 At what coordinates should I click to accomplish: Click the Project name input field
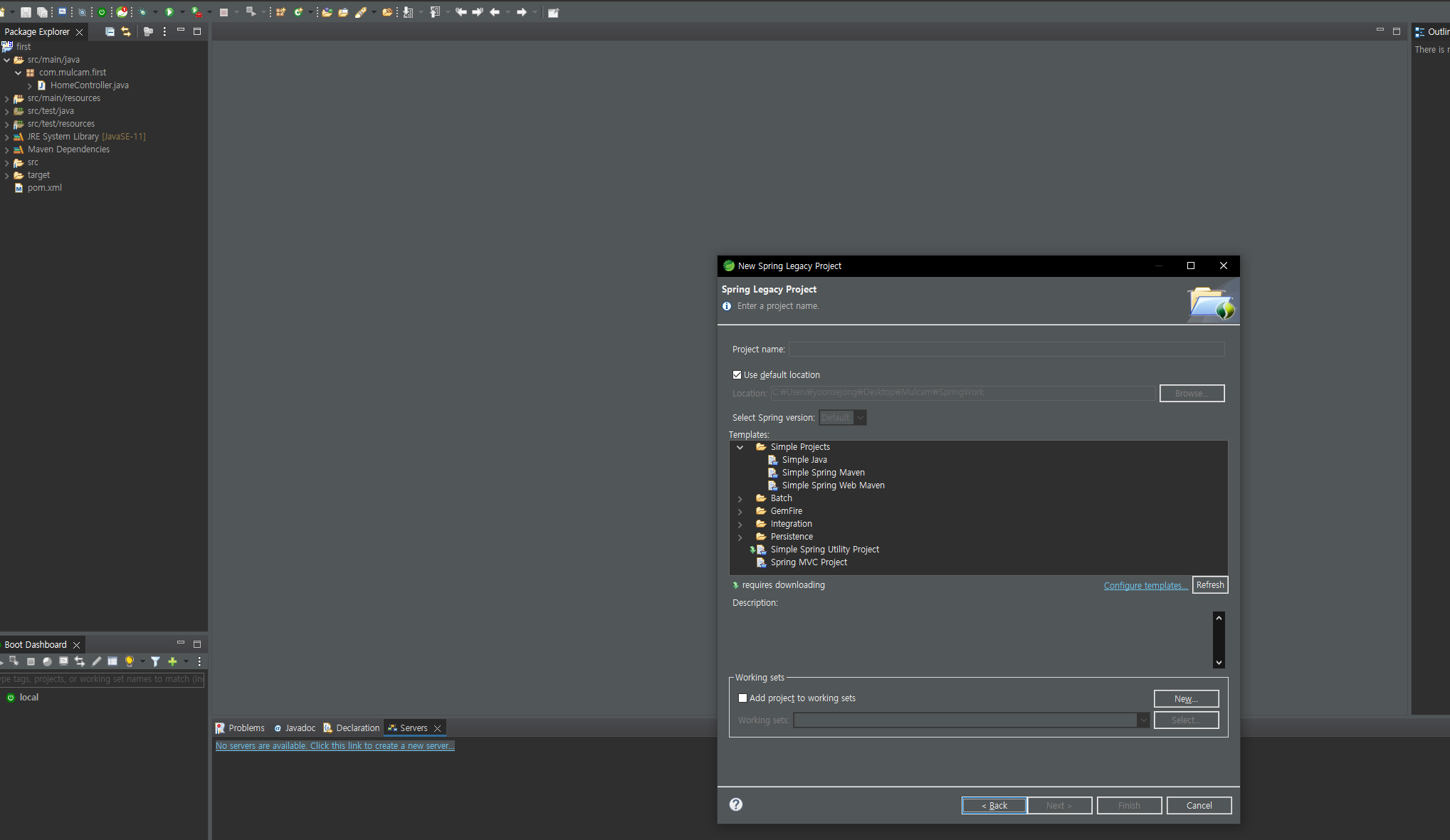coord(1007,349)
